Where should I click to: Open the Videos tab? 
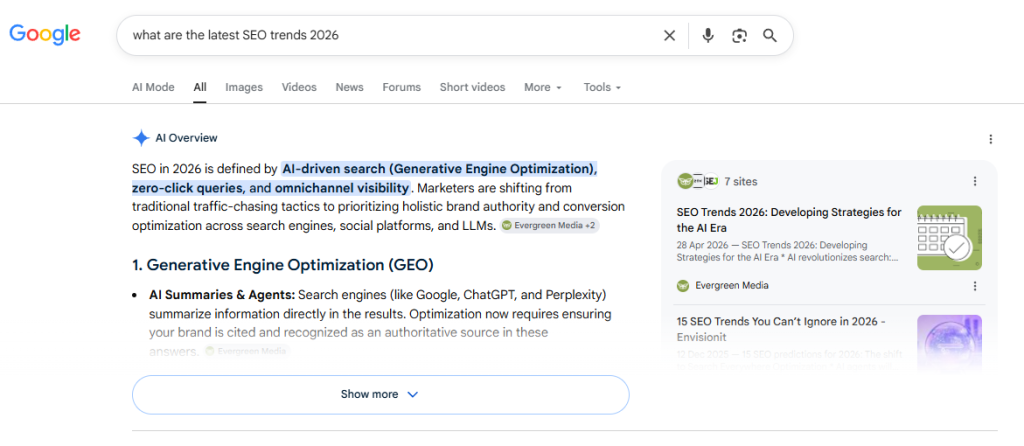pos(299,87)
